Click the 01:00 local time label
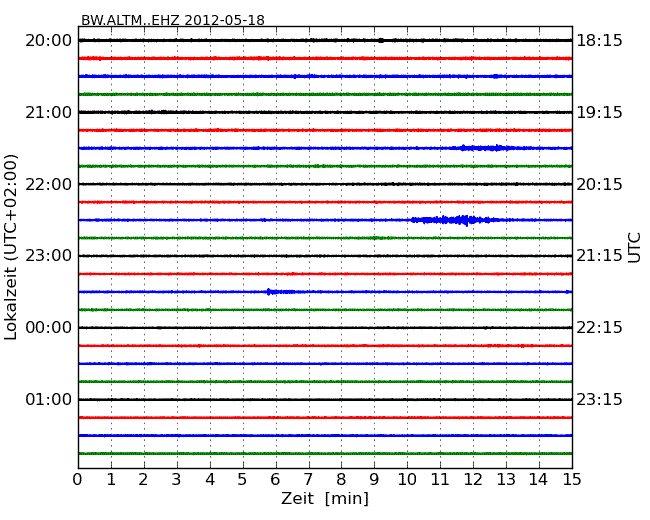The width and height of the screenshot is (650, 520). coord(49,399)
